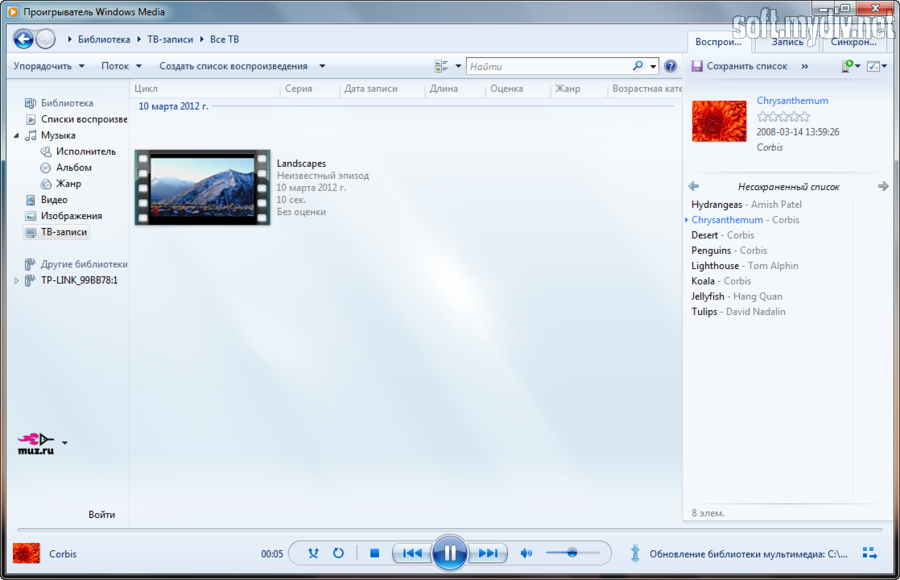Screen dimensions: 900x580
Task: Toggle repeat mode
Action: pyautogui.click(x=339, y=553)
